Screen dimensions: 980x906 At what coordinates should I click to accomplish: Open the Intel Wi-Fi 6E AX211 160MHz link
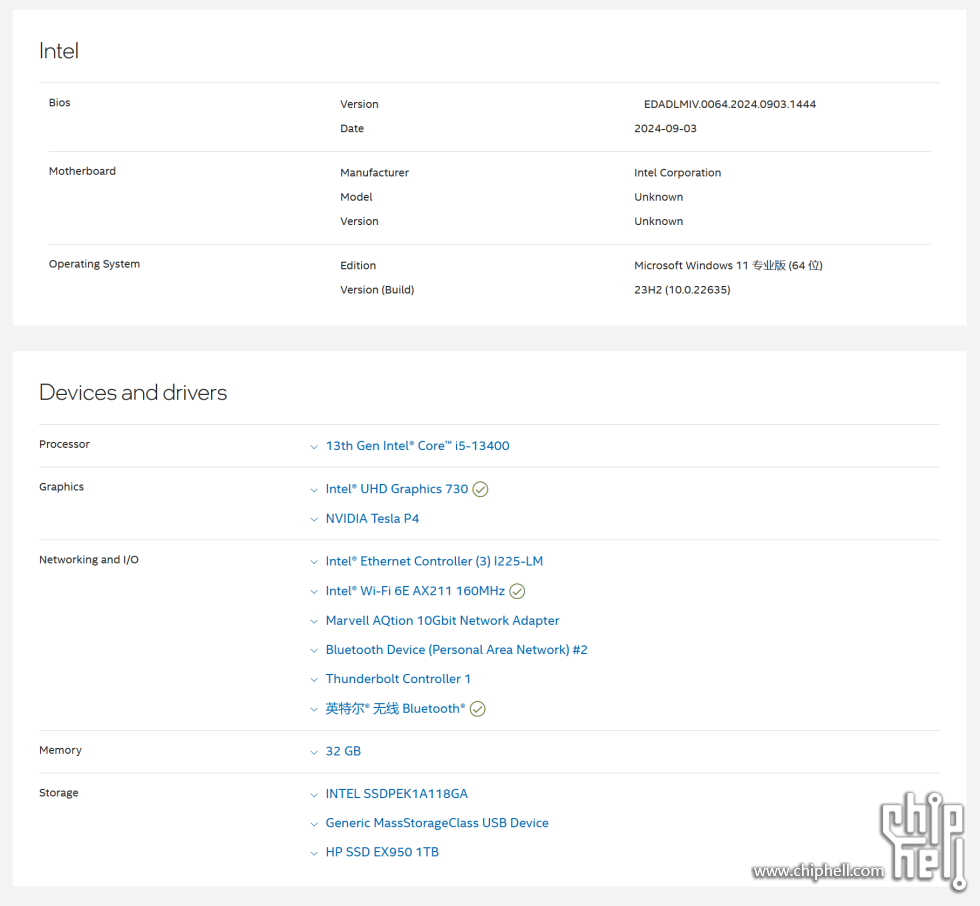click(415, 591)
